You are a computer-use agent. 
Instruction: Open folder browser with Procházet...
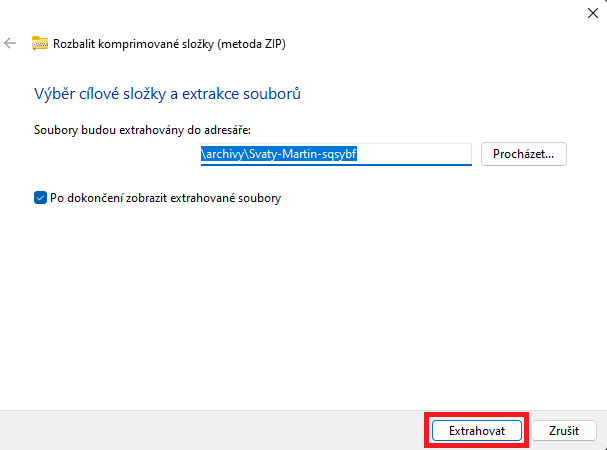524,154
